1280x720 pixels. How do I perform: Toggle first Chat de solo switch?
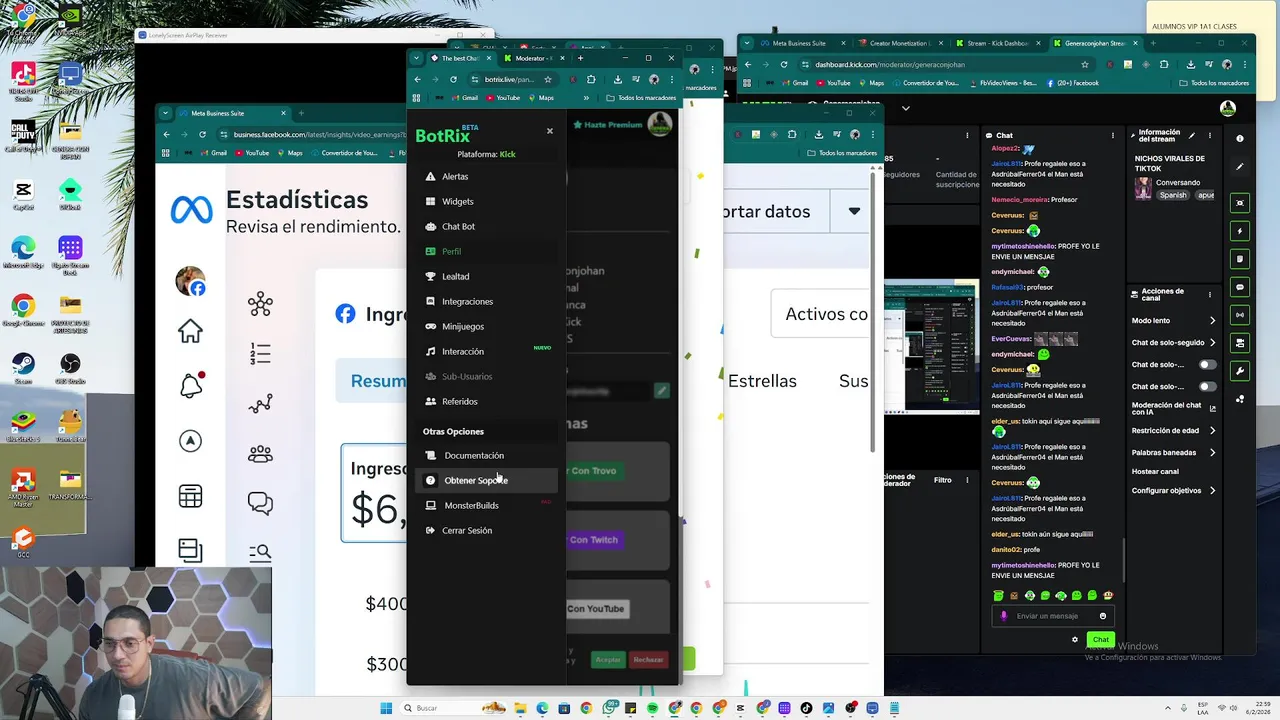[1208, 365]
